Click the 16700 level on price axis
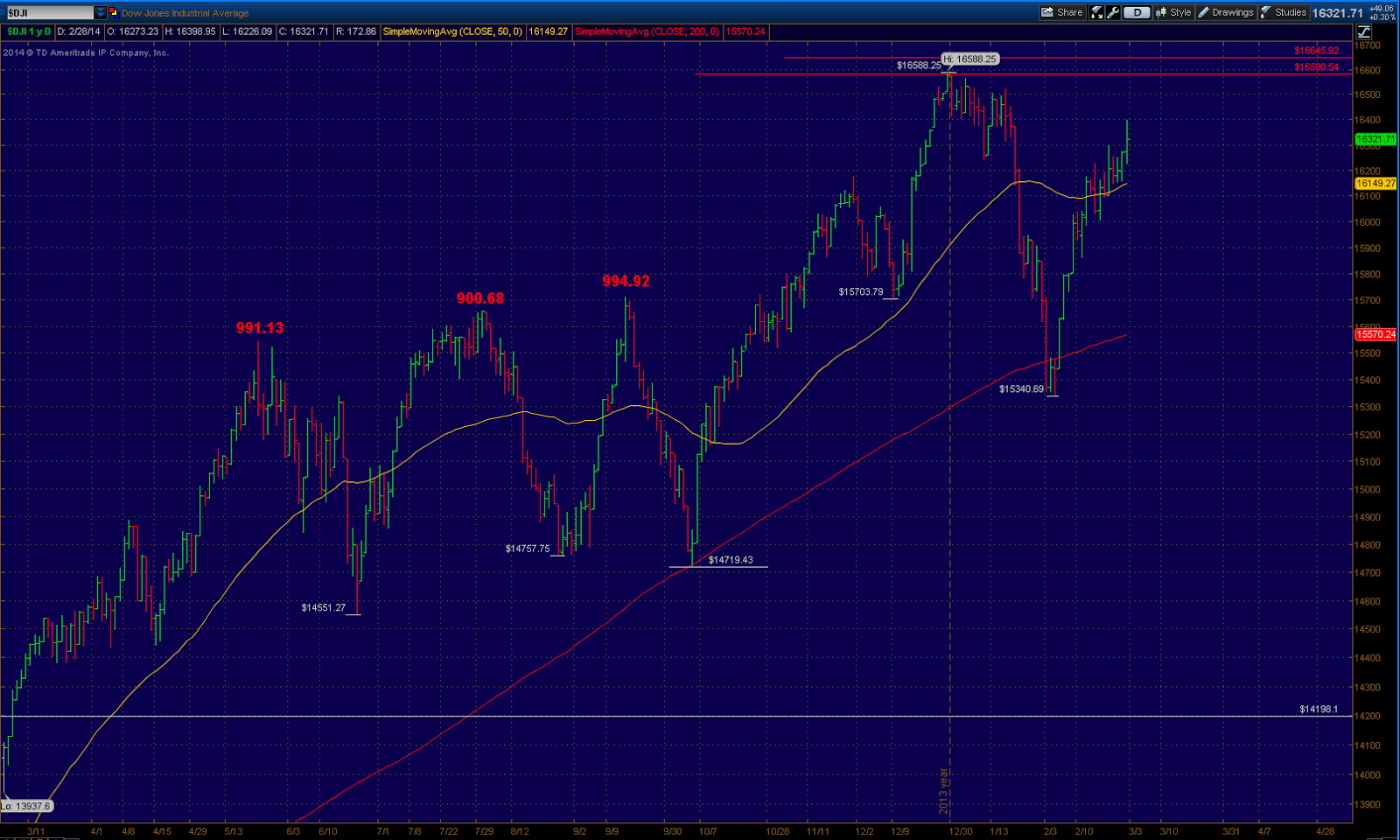The width and height of the screenshot is (1400, 840). click(1368, 45)
